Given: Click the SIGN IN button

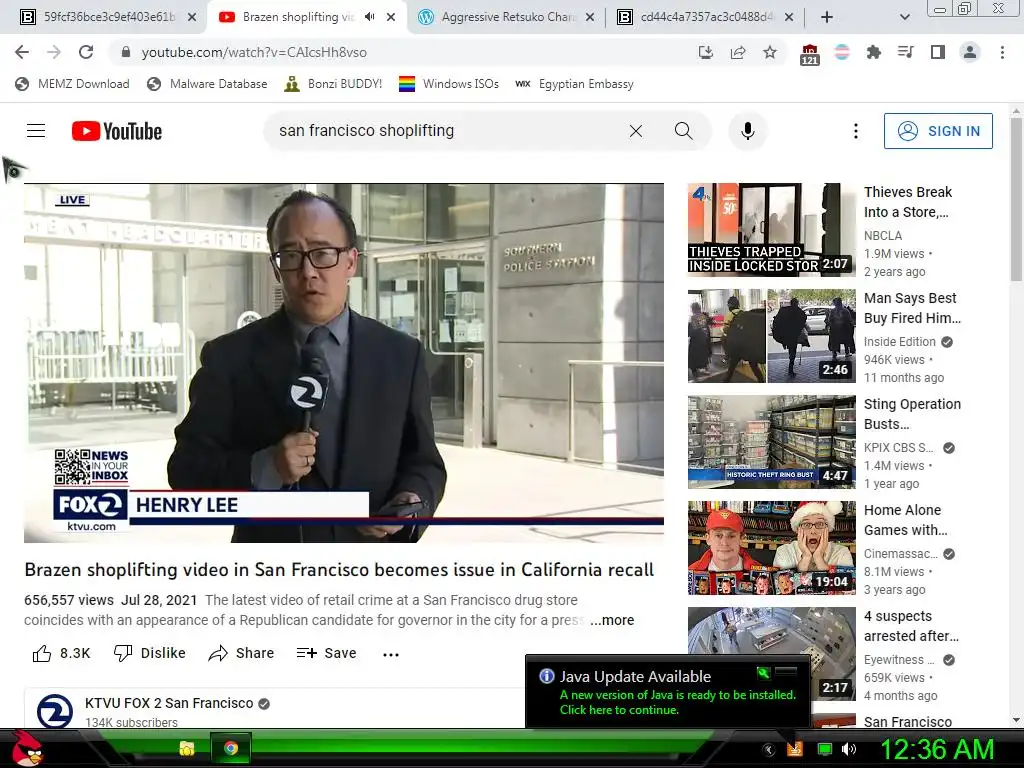Looking at the screenshot, I should (938, 131).
